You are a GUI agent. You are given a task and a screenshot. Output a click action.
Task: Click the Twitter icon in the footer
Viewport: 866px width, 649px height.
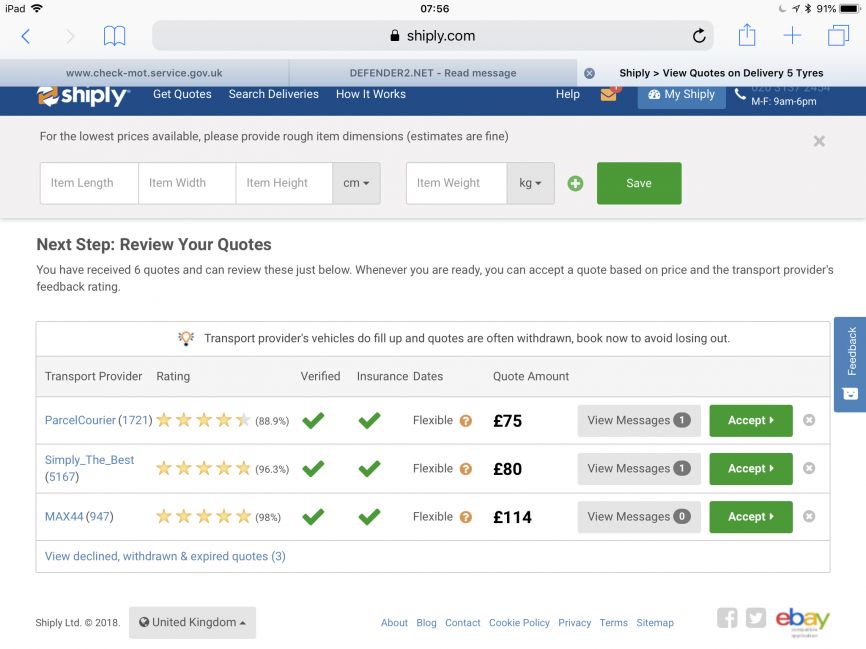point(756,618)
